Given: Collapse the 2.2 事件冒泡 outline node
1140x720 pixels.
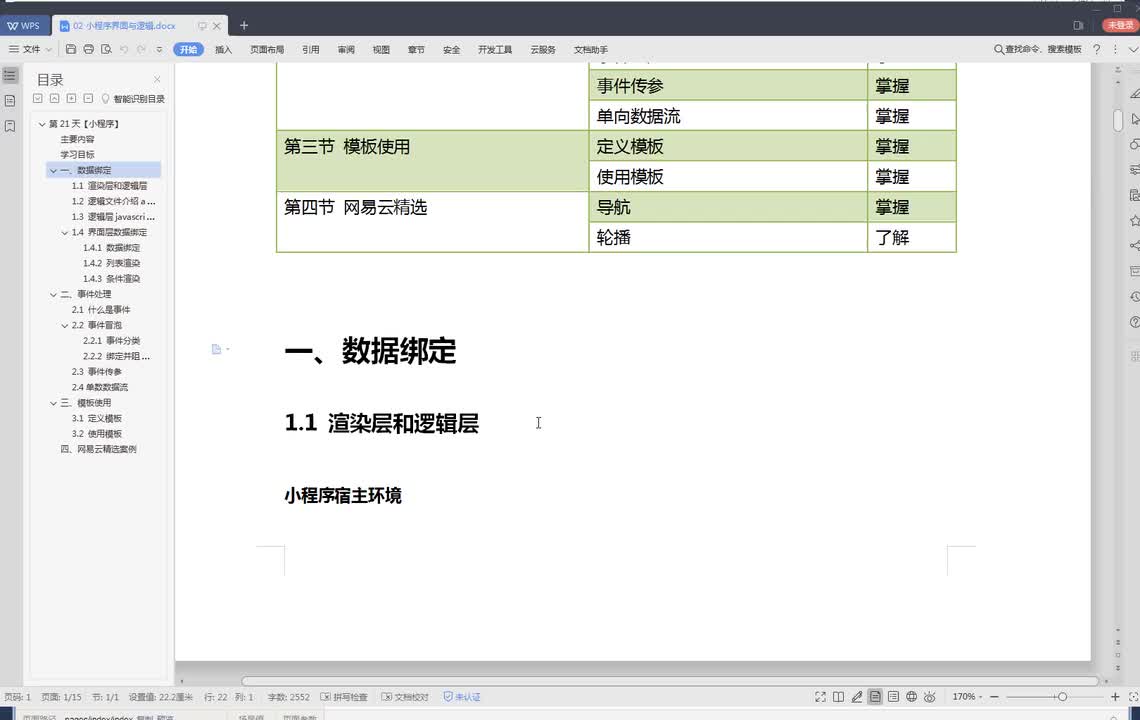Looking at the screenshot, I should (x=65, y=326).
